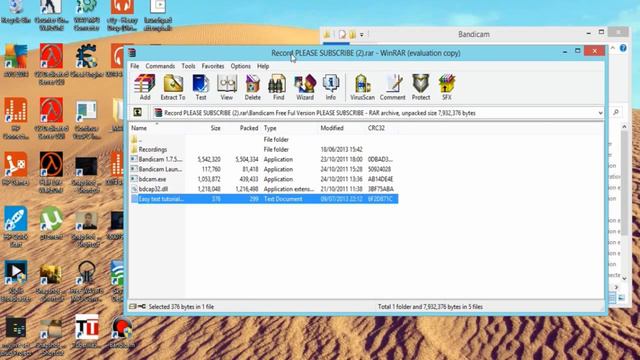
Task: Expand ribbon chevron in Bandicam window
Action: point(613,48)
